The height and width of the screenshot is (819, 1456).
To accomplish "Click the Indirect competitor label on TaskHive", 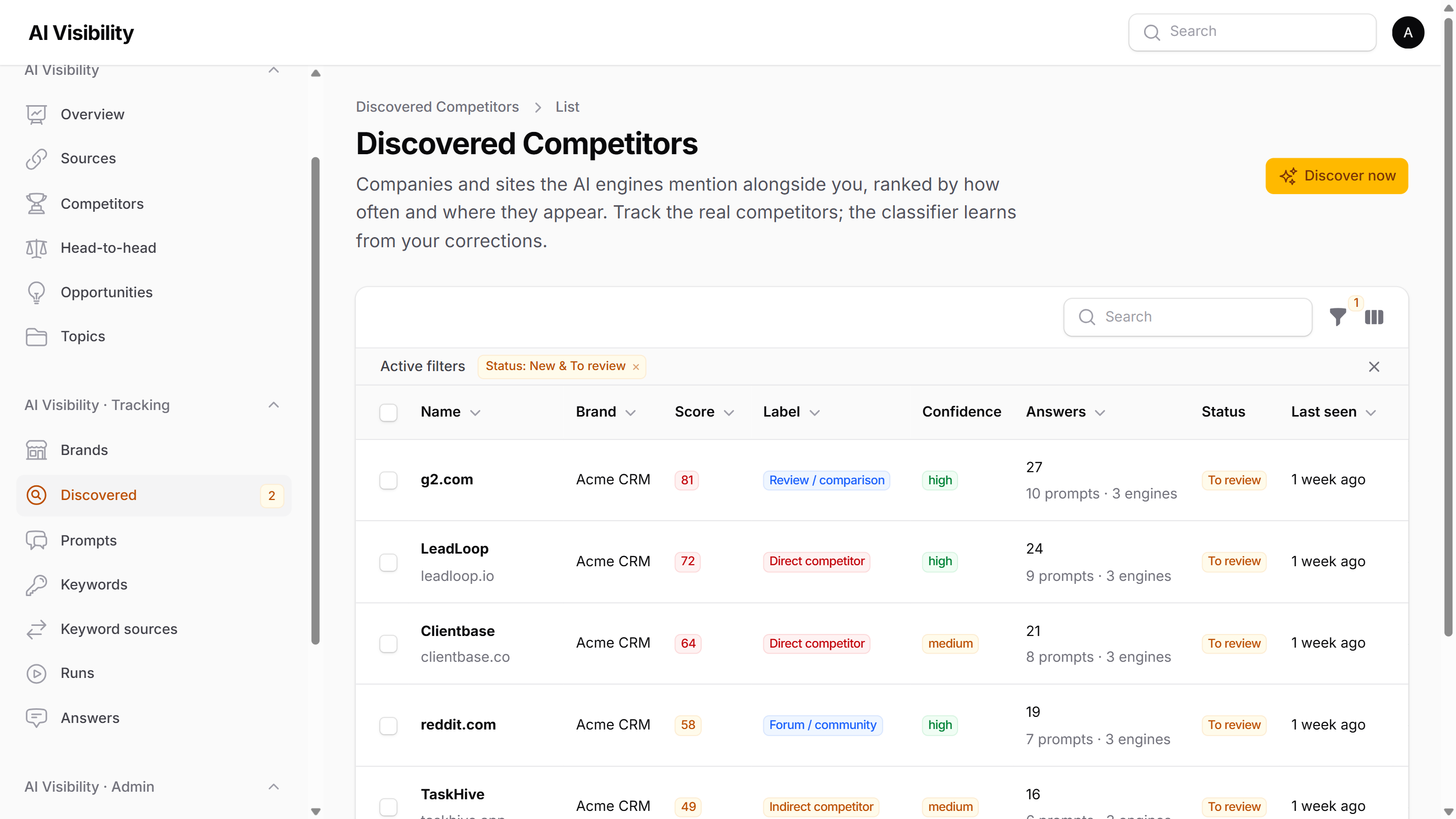I will coord(821,807).
